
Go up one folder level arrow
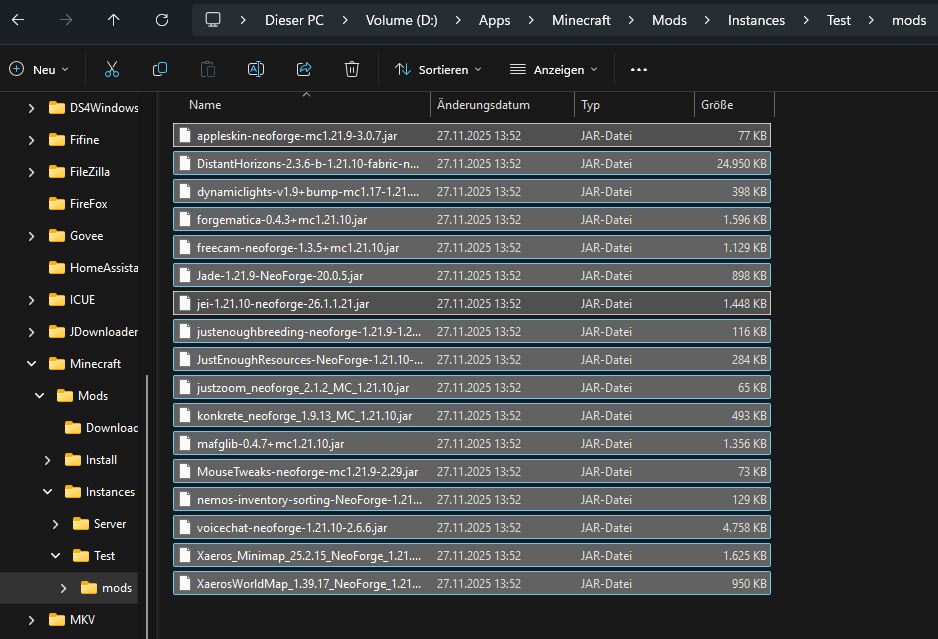pyautogui.click(x=114, y=20)
